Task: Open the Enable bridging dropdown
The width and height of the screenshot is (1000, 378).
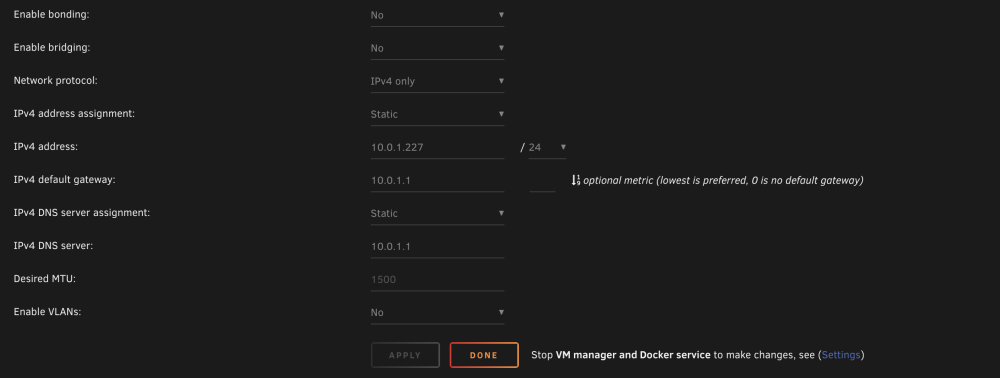Action: click(438, 48)
